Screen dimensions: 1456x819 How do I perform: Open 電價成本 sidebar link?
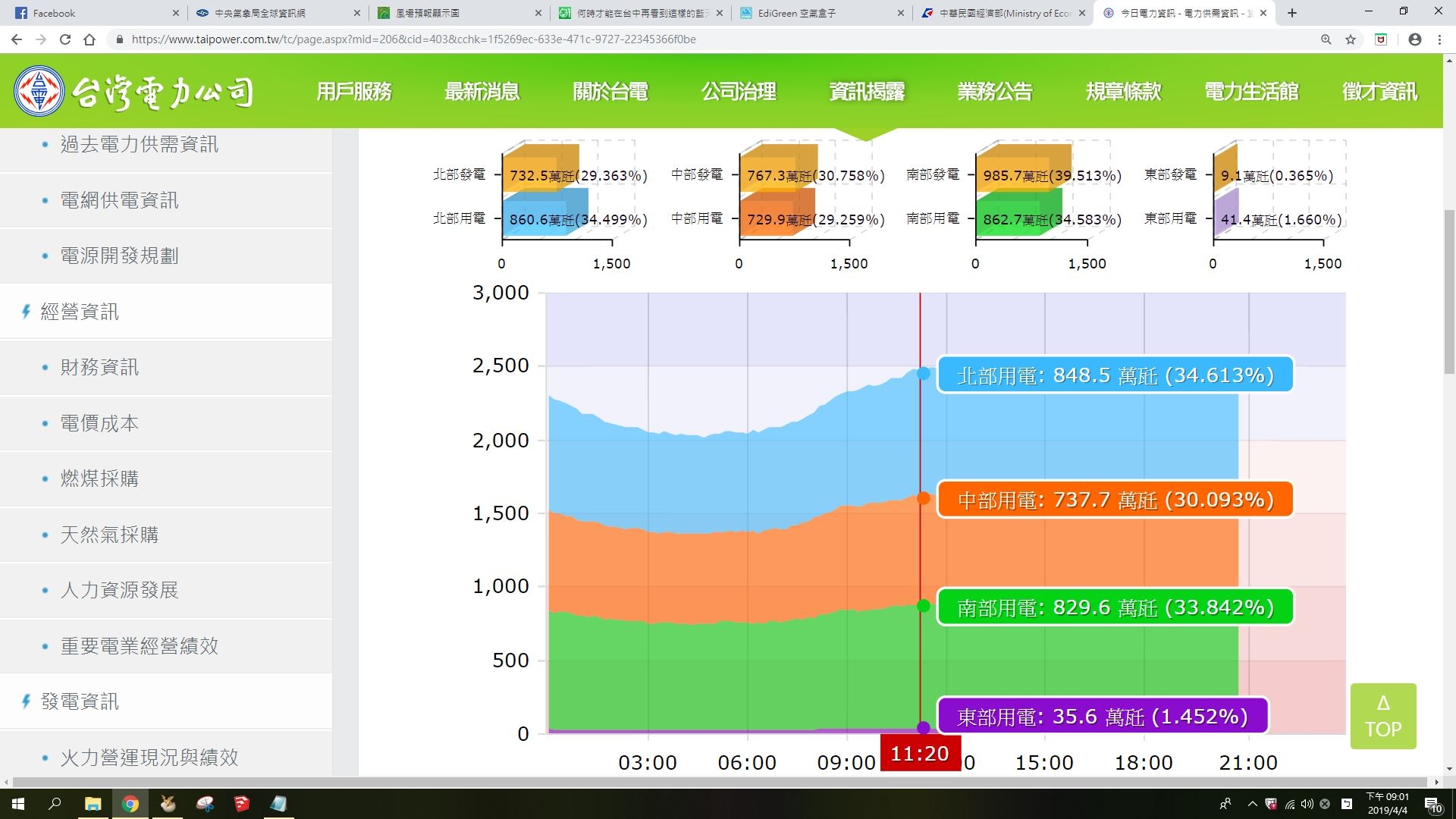(100, 423)
